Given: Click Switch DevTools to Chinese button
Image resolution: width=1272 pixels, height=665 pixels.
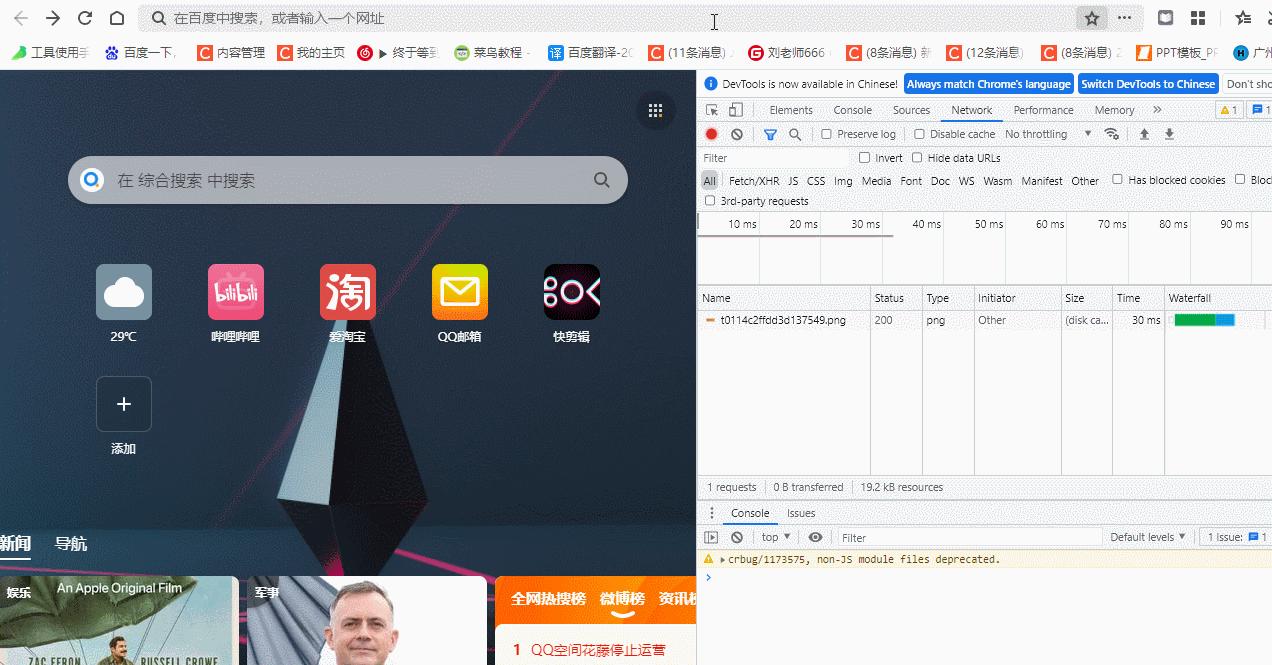Looking at the screenshot, I should coord(1148,84).
